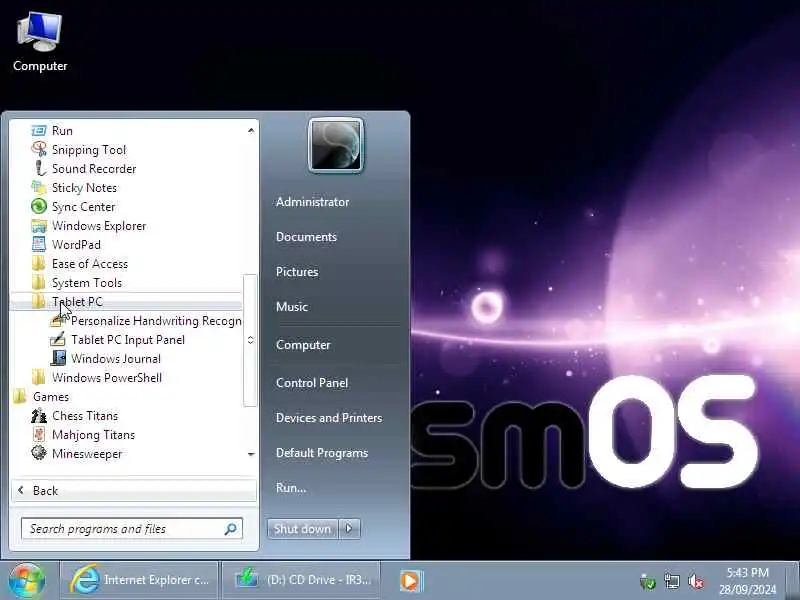The height and width of the screenshot is (600, 800).
Task: Open Administrator personal folder
Action: [x=312, y=202]
